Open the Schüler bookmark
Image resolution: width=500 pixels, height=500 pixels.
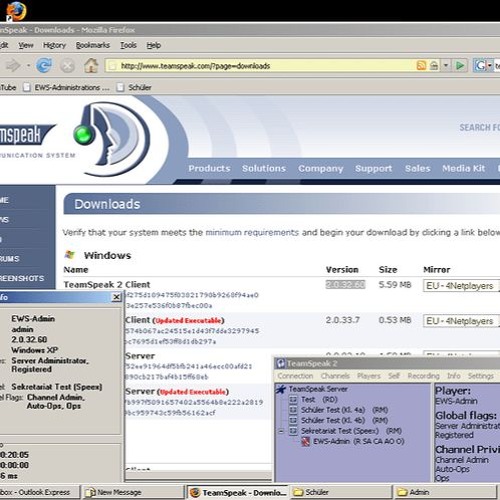[x=134, y=87]
